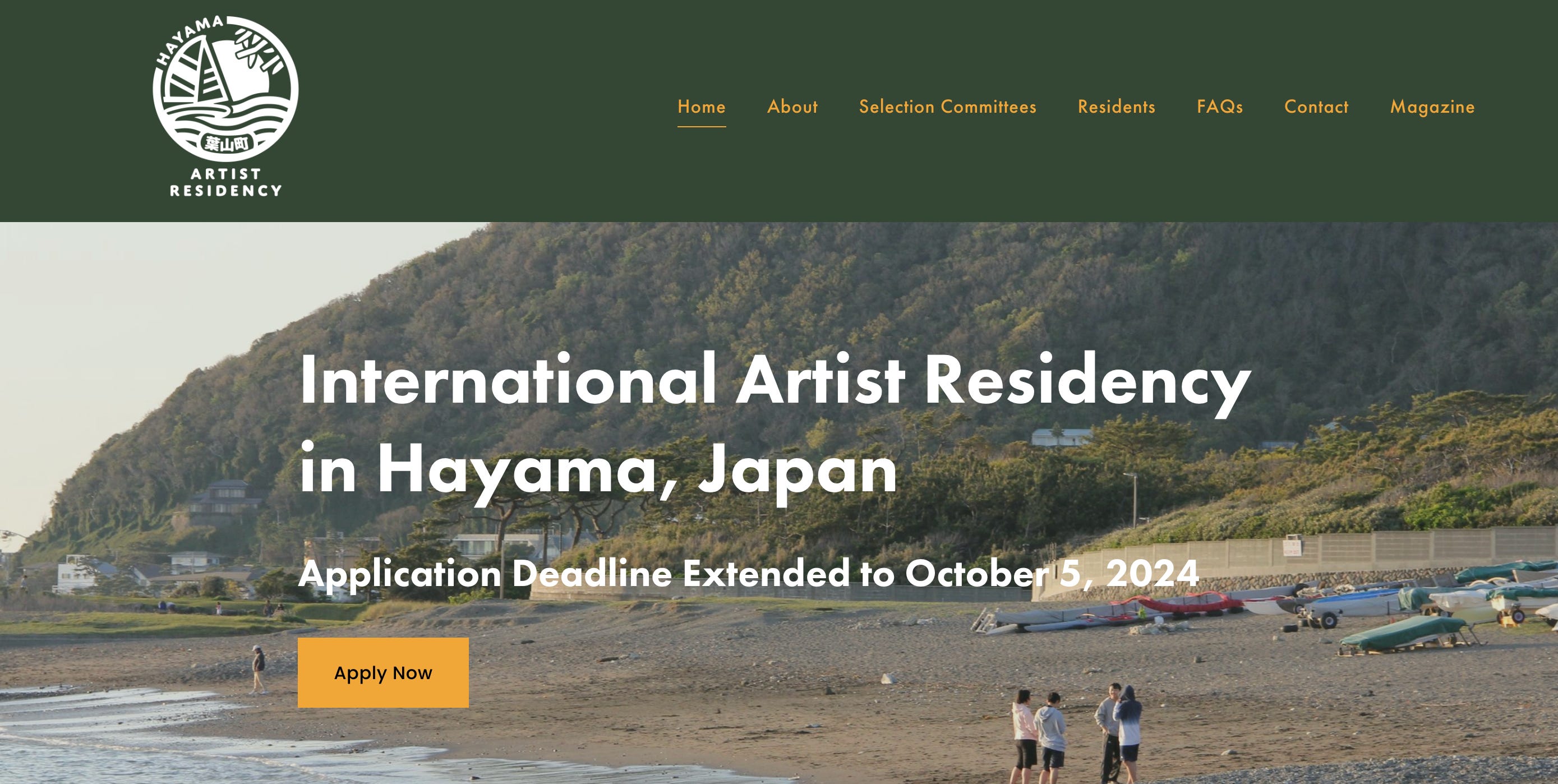Viewport: 1558px width, 784px height.
Task: Visit the Magazine section
Action: pyautogui.click(x=1432, y=107)
